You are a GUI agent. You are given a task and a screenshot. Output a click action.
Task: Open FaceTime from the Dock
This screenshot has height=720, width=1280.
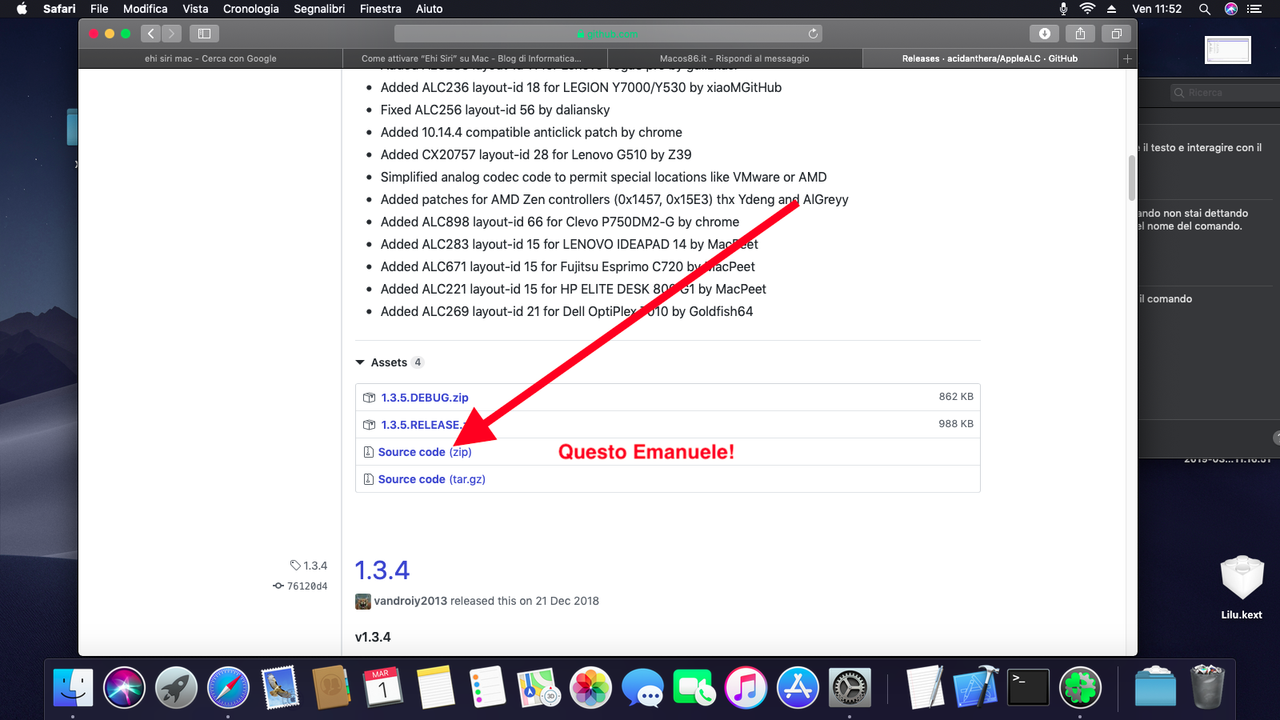click(694, 688)
